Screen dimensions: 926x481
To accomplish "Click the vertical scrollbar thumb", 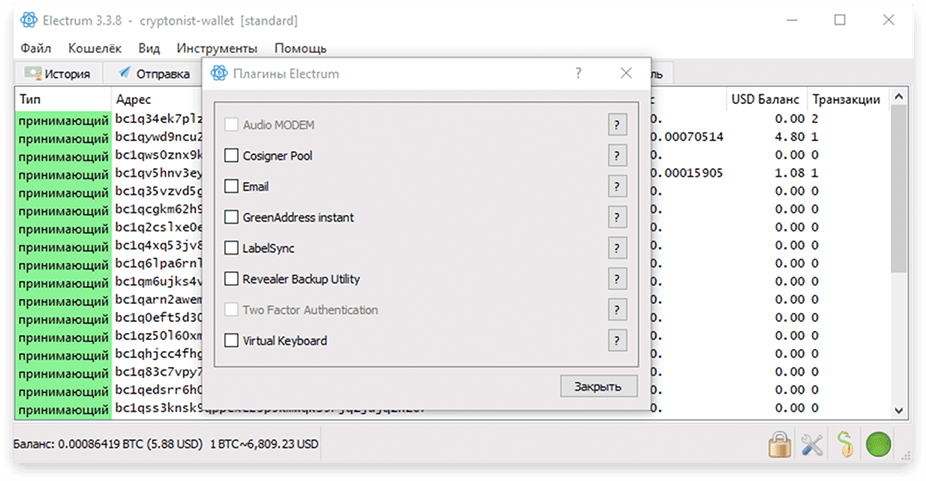I will 898,189.
